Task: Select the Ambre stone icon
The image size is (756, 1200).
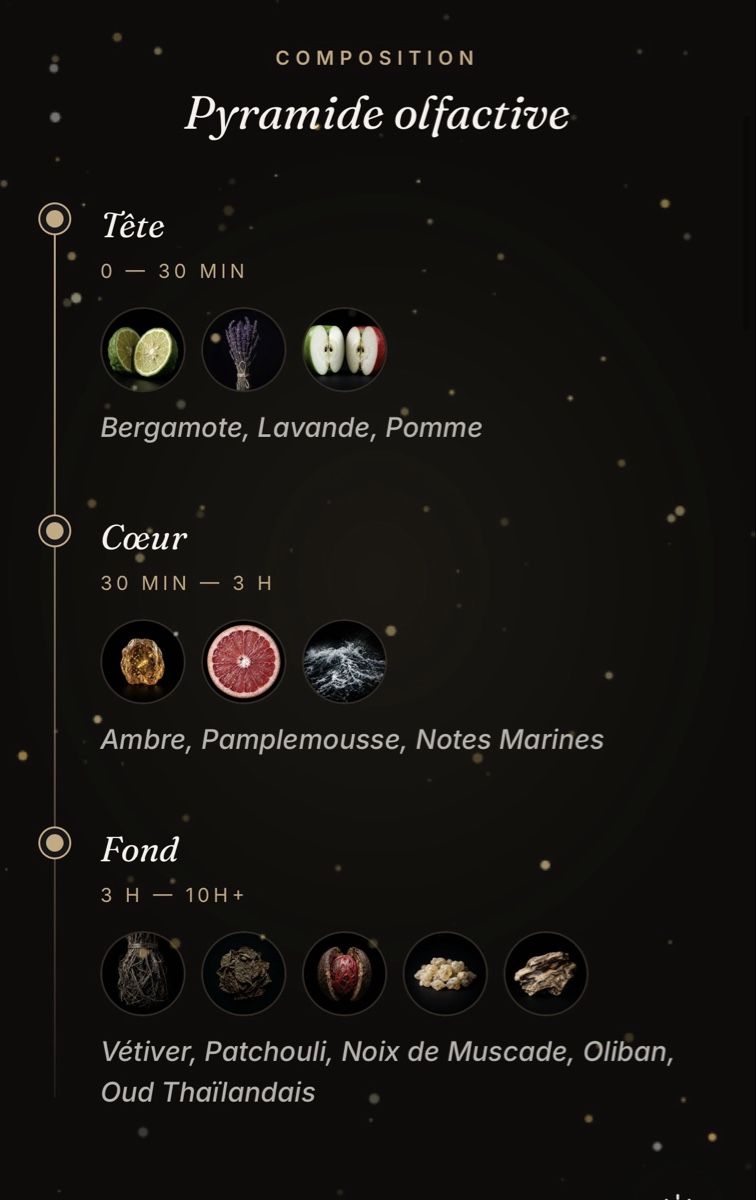Action: 143,662
